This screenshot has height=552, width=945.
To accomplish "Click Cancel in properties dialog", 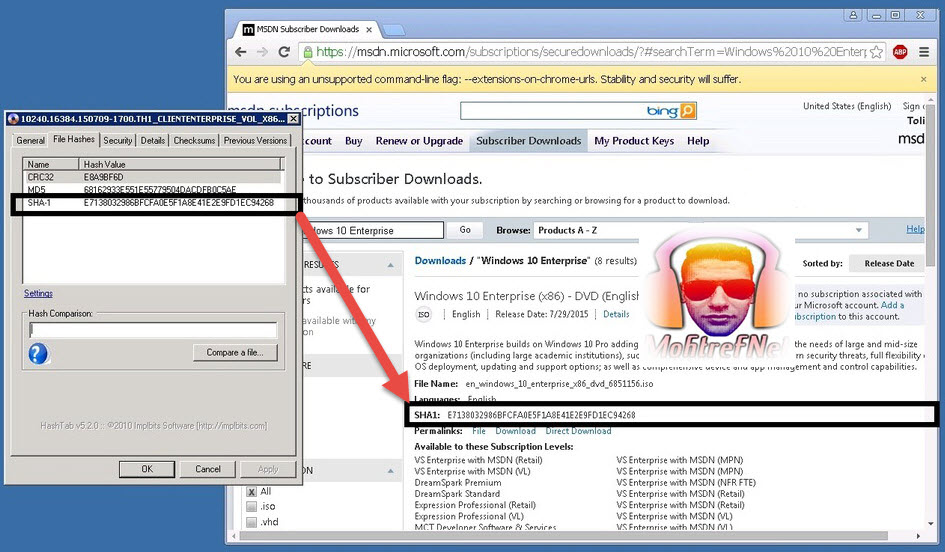I will coord(208,469).
